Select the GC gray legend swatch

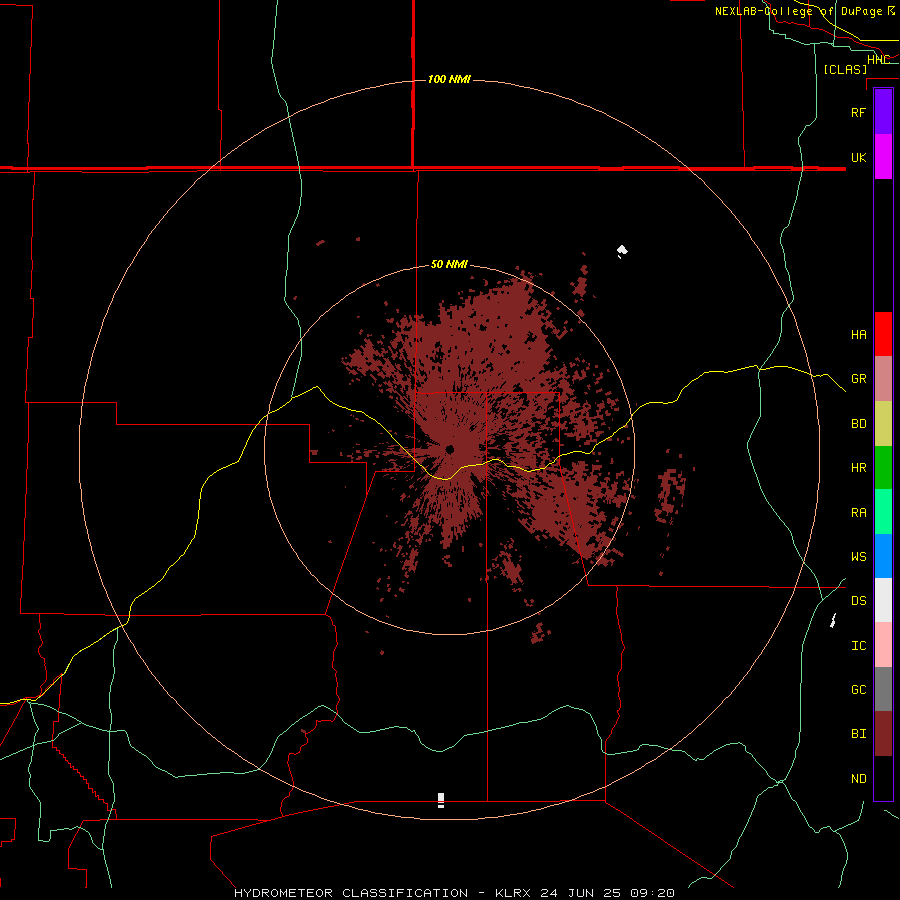[883, 689]
